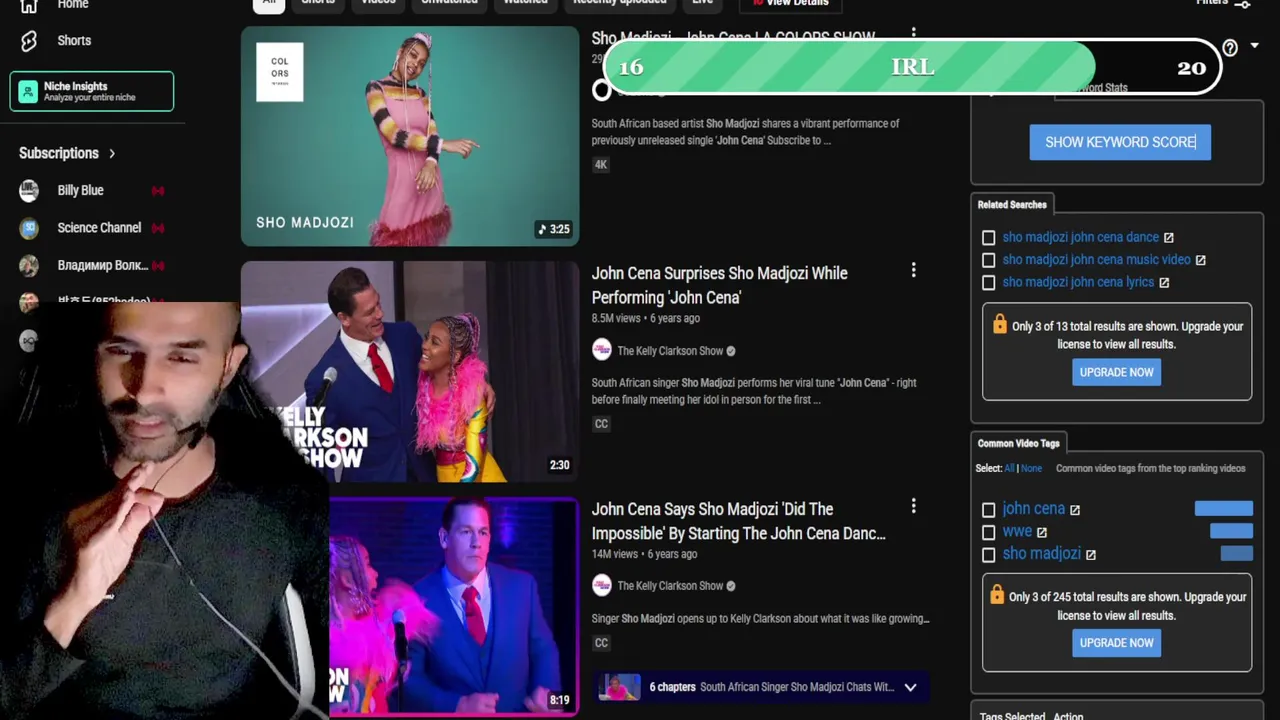
Task: Open 'sho madjozi john cena music video' link
Action: pyautogui.click(x=1096, y=259)
